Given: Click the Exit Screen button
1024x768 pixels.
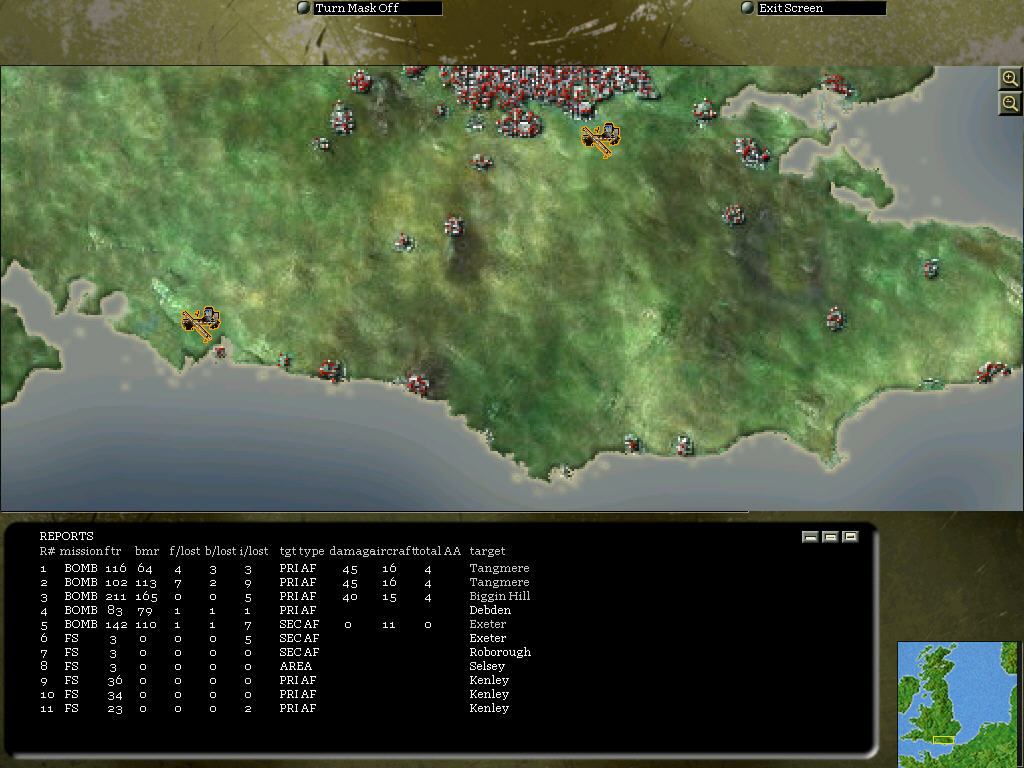Looking at the screenshot, I should click(821, 8).
